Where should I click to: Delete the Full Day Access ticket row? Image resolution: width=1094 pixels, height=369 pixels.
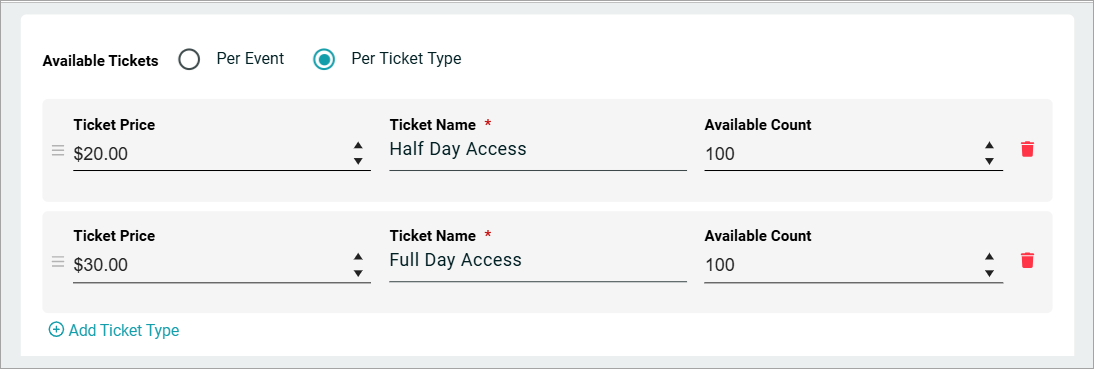tap(1027, 261)
